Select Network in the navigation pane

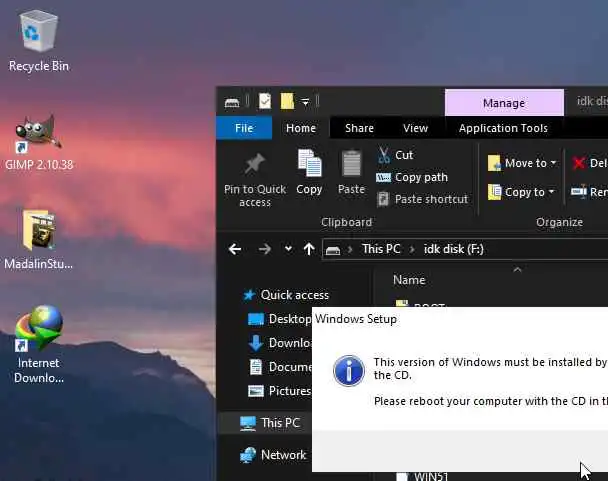(273, 455)
